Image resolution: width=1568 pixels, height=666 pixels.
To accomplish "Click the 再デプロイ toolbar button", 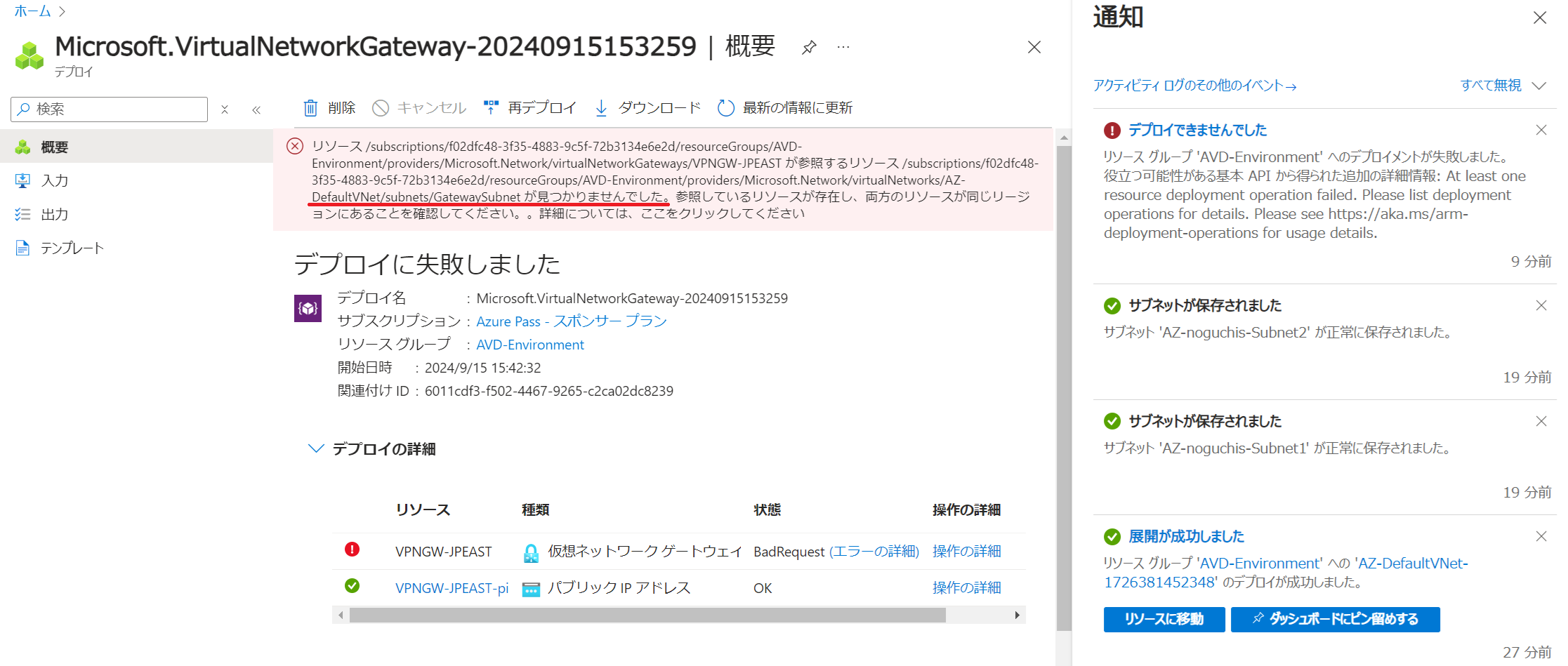I will (x=530, y=108).
